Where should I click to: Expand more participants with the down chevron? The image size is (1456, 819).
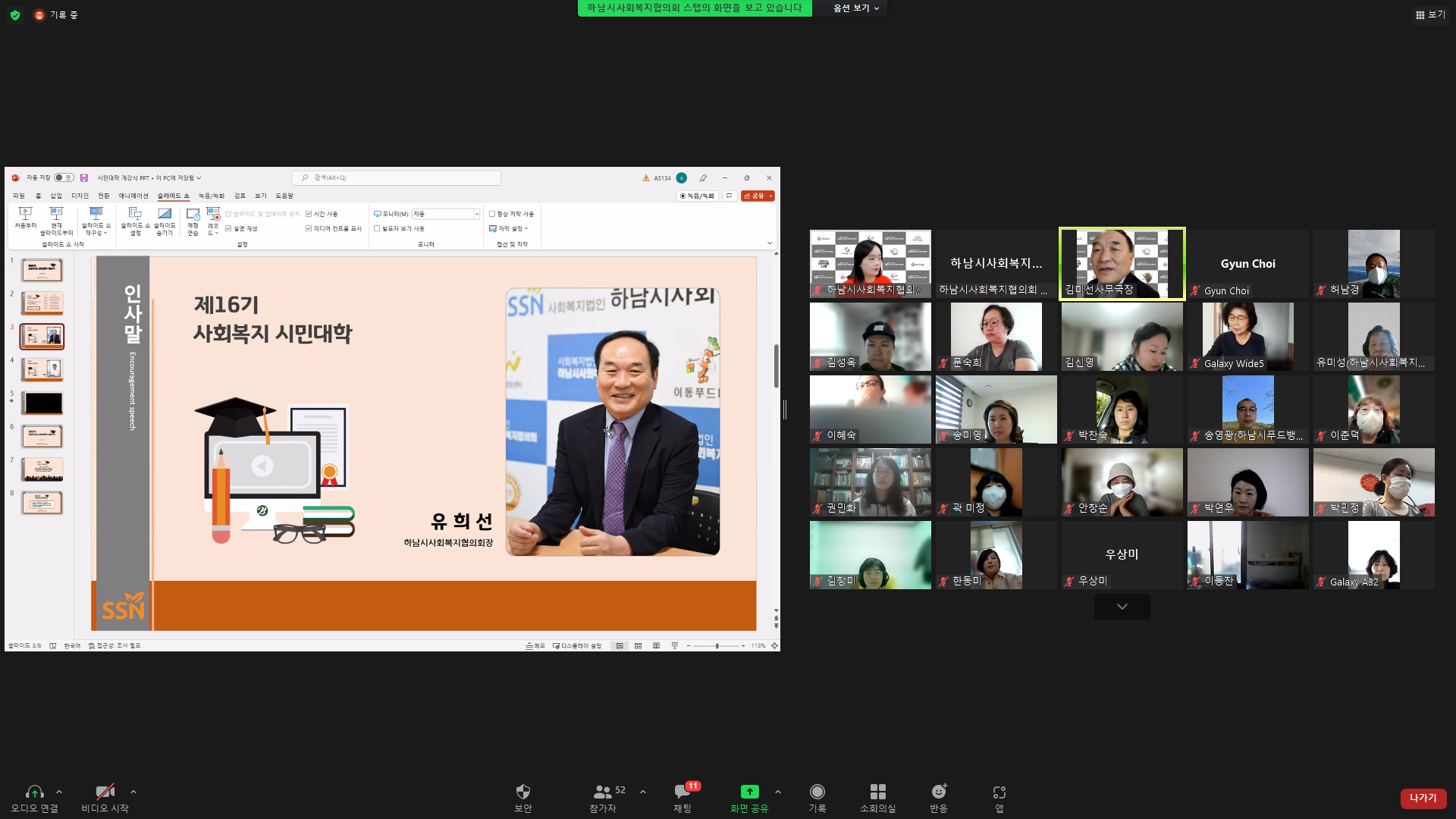point(1122,607)
